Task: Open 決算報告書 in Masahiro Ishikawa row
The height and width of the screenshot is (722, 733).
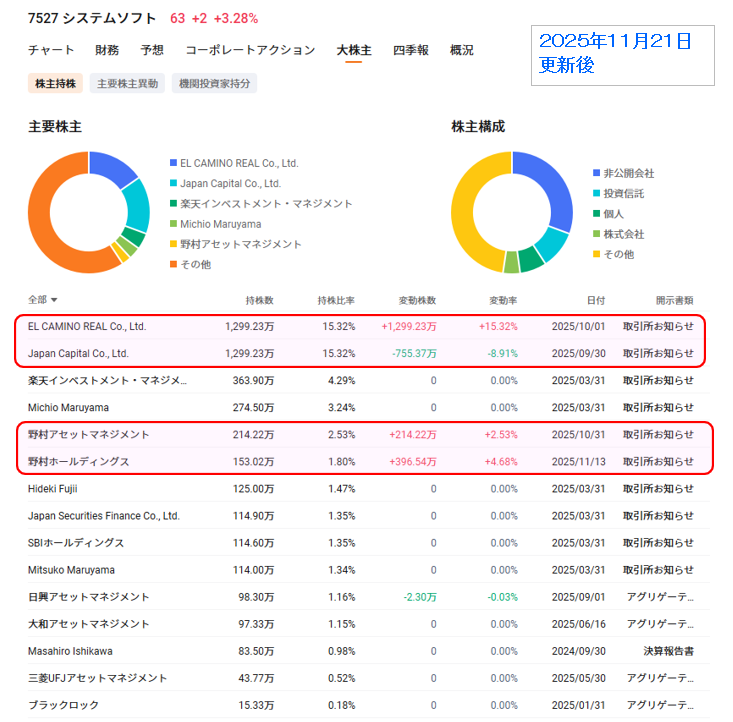Action: pyautogui.click(x=669, y=651)
